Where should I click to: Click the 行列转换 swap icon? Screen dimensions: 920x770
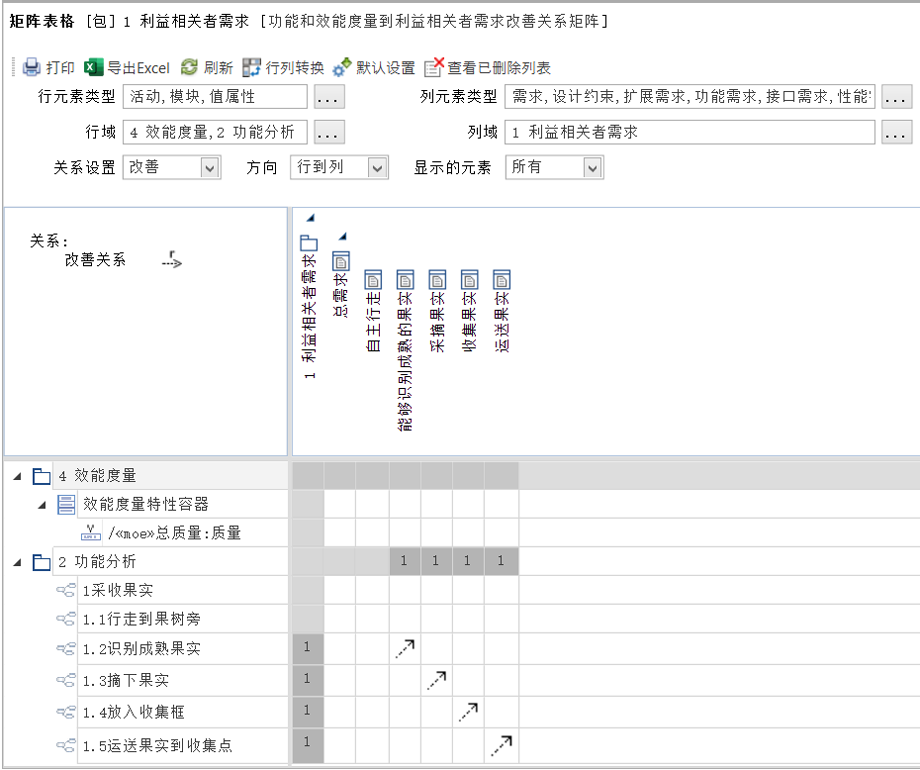(251, 67)
